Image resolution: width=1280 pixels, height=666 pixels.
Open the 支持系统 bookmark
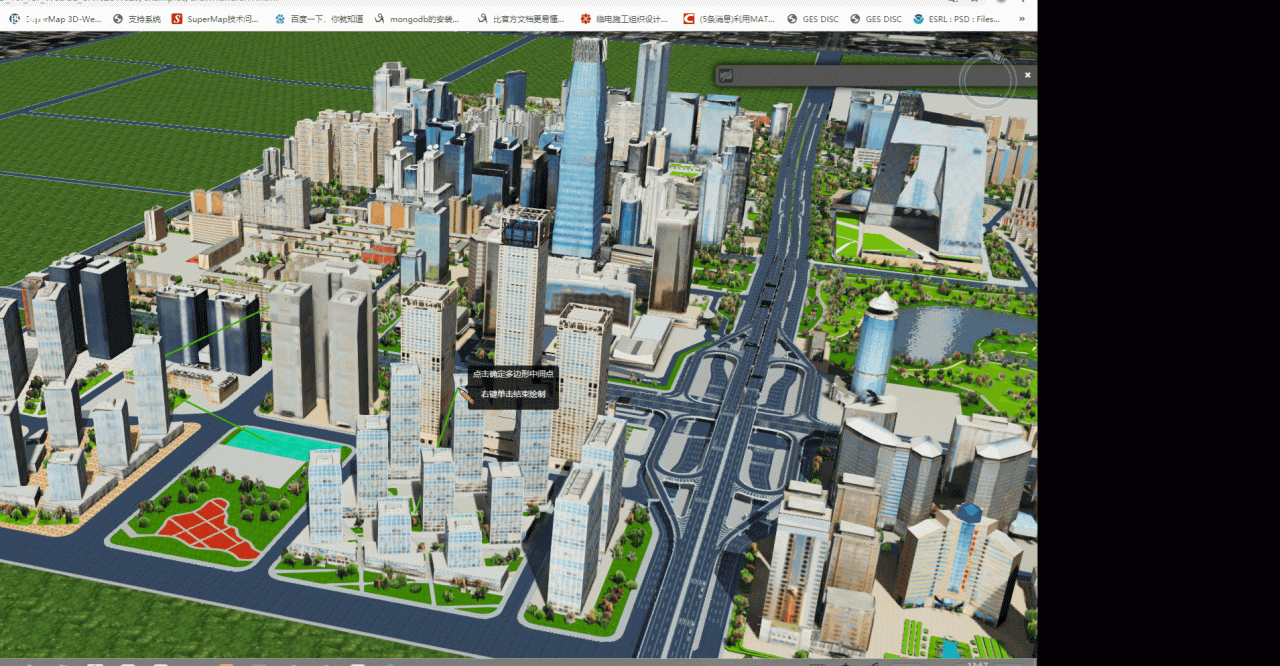(137, 19)
